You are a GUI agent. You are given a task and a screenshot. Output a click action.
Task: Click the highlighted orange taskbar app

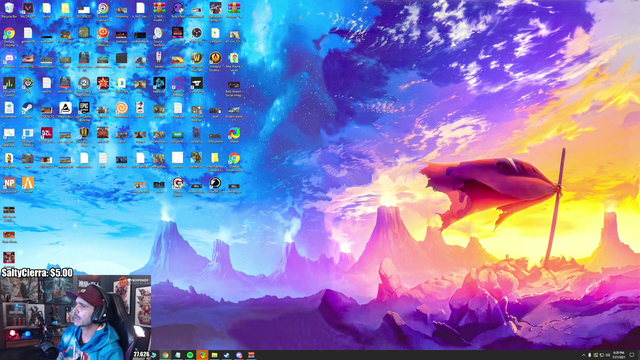[202, 355]
